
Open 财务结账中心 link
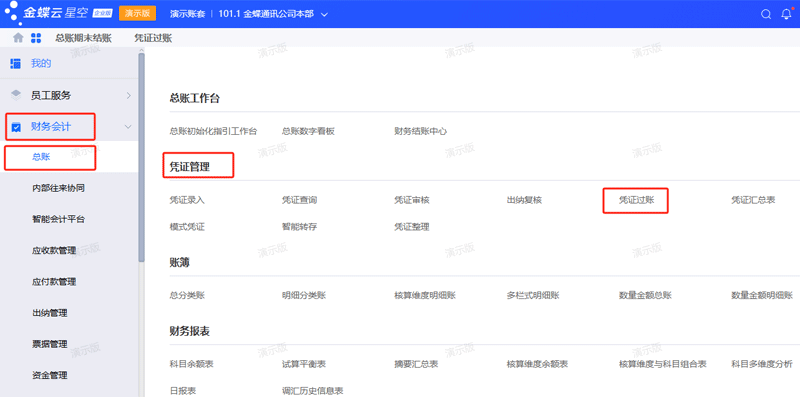[420, 131]
